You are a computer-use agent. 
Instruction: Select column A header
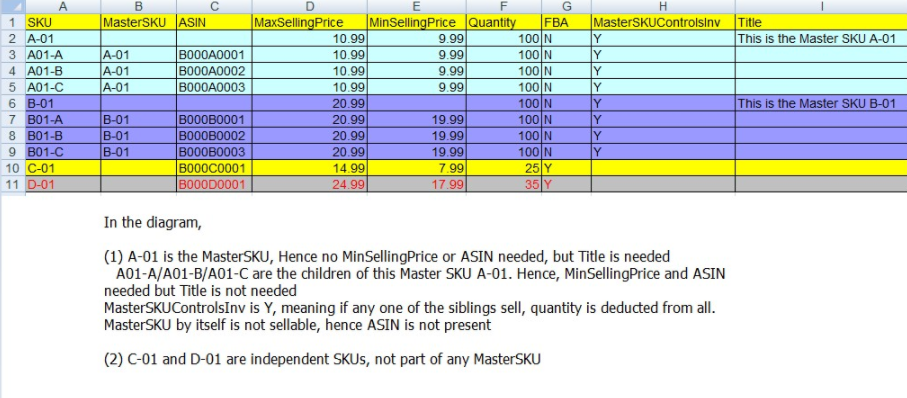tap(63, 7)
